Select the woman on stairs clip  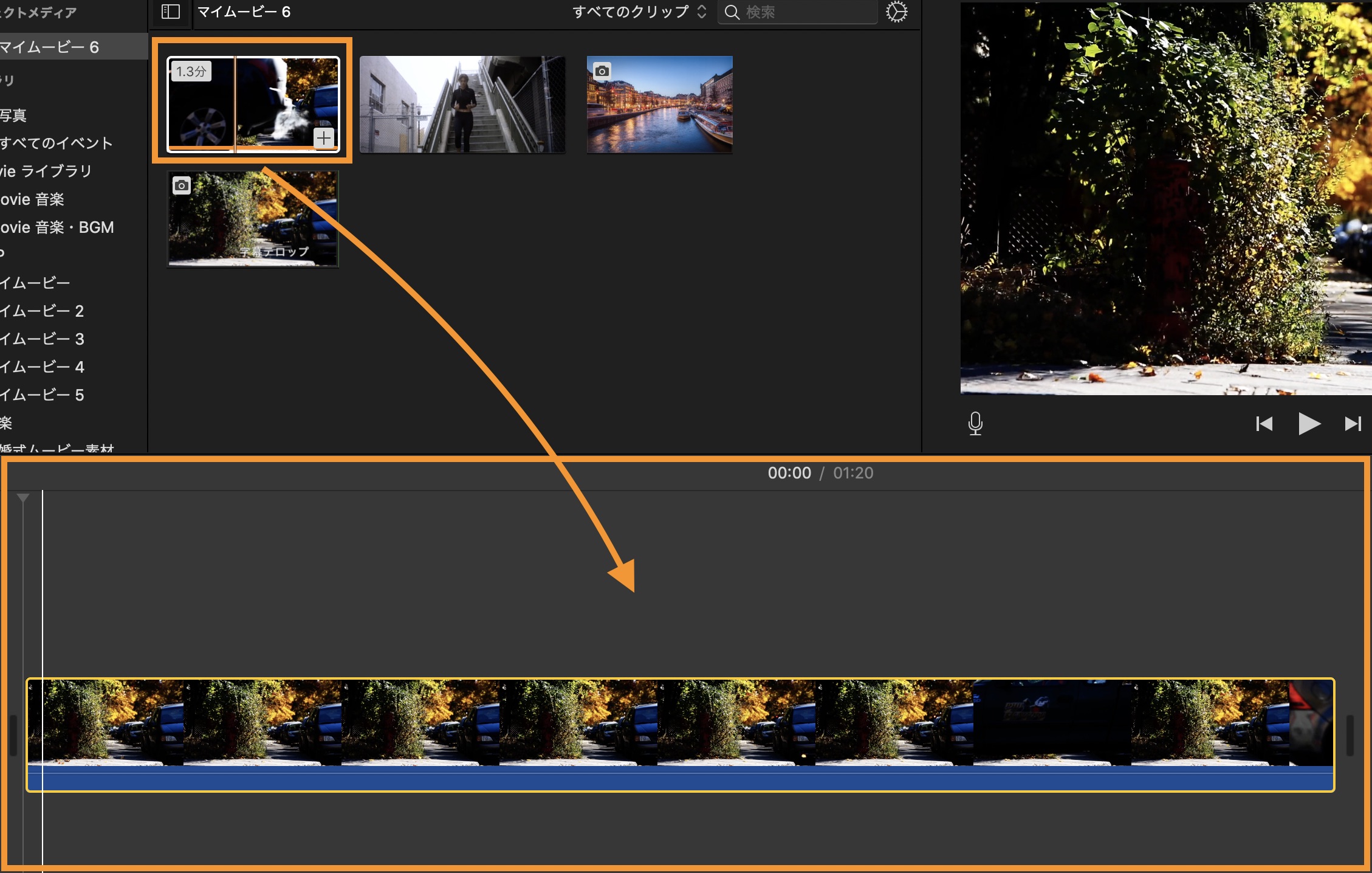click(x=462, y=105)
